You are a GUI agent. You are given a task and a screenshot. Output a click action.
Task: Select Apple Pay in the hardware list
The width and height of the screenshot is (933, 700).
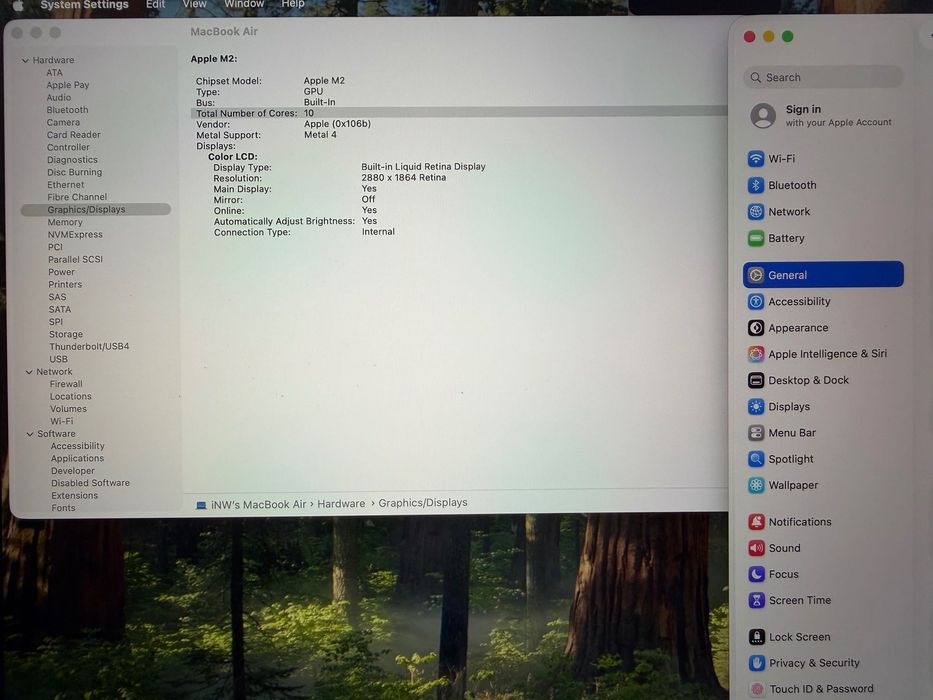tap(68, 85)
